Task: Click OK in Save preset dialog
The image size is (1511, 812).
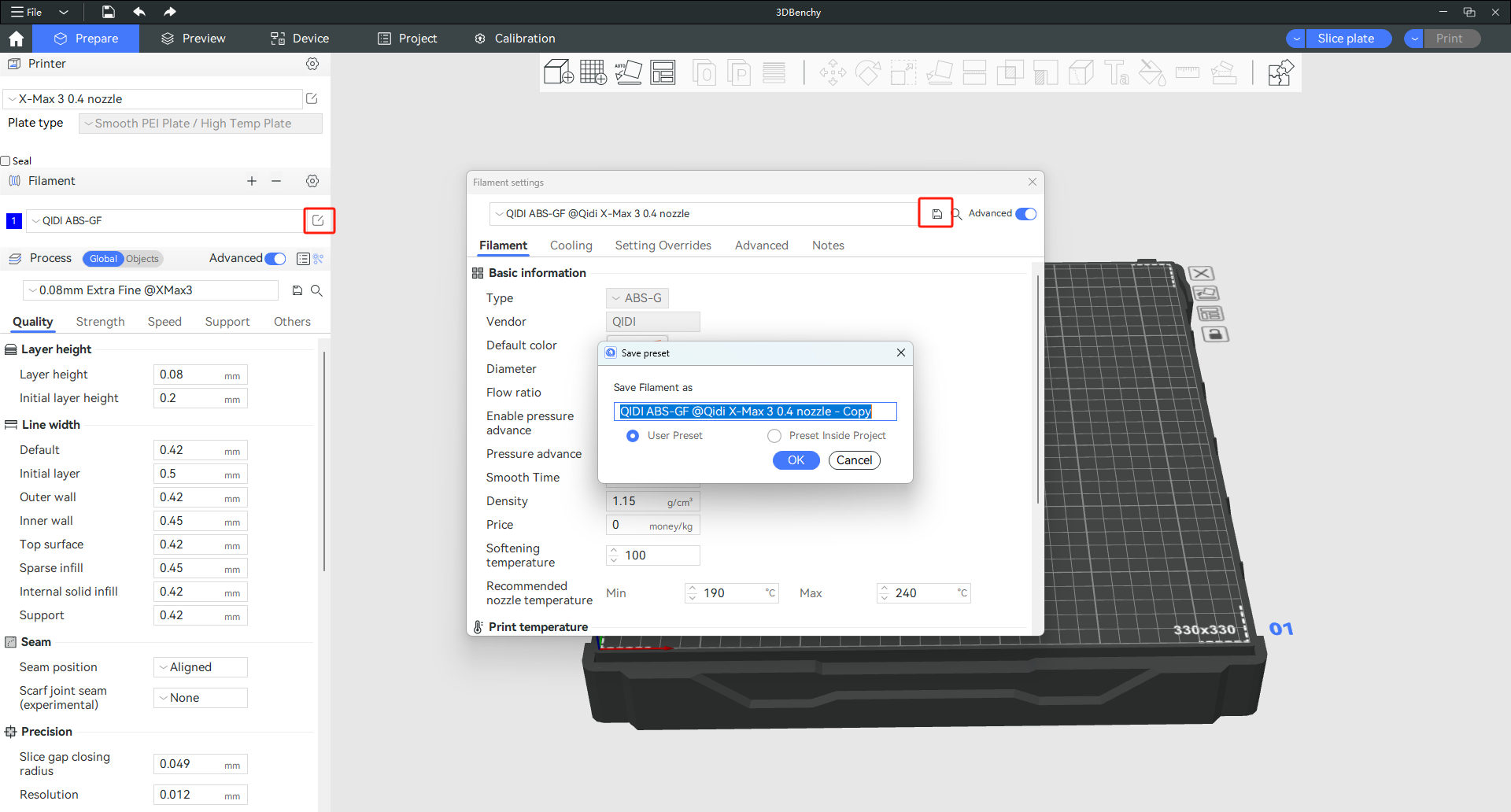Action: click(796, 460)
